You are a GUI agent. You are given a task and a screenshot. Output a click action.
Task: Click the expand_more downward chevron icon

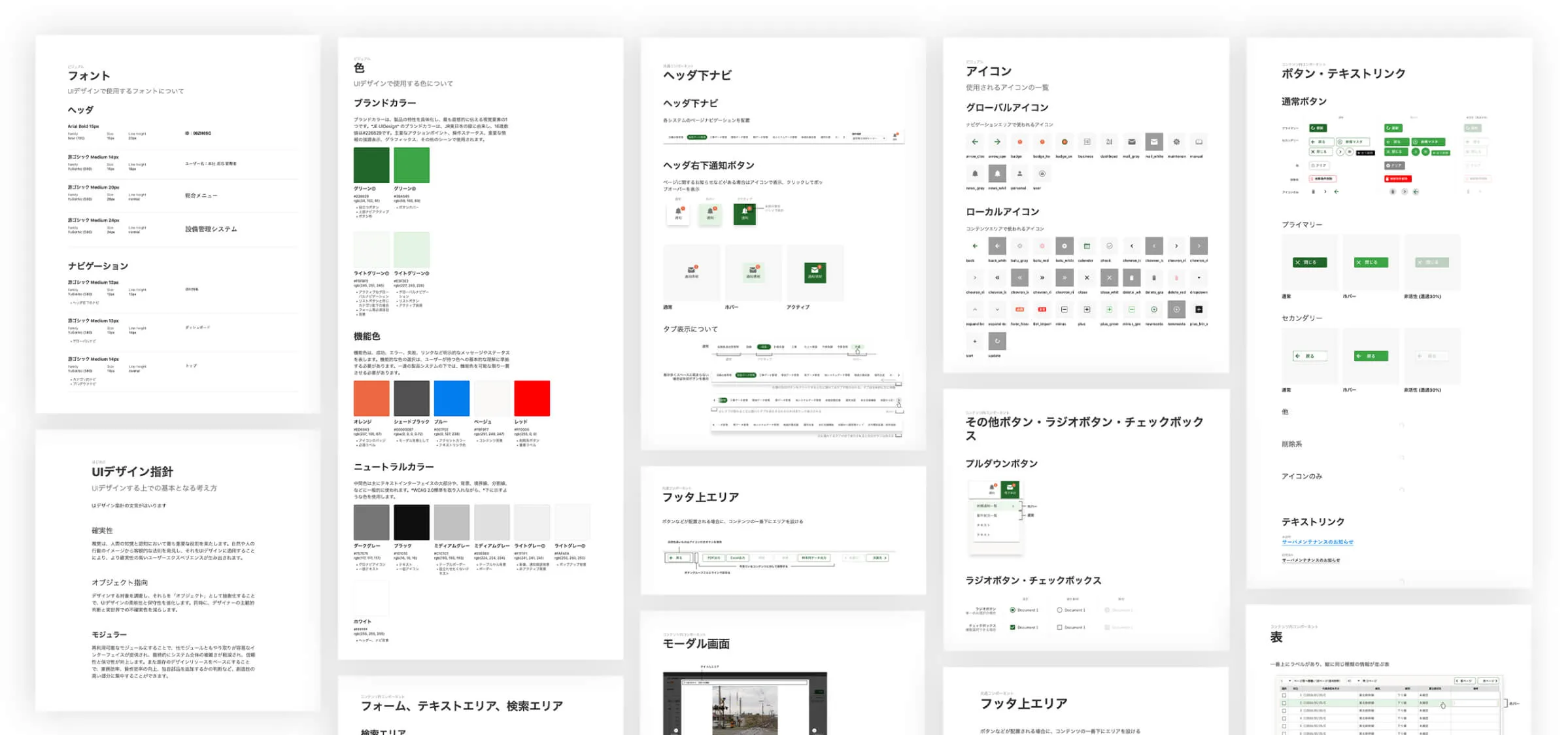pyautogui.click(x=997, y=309)
